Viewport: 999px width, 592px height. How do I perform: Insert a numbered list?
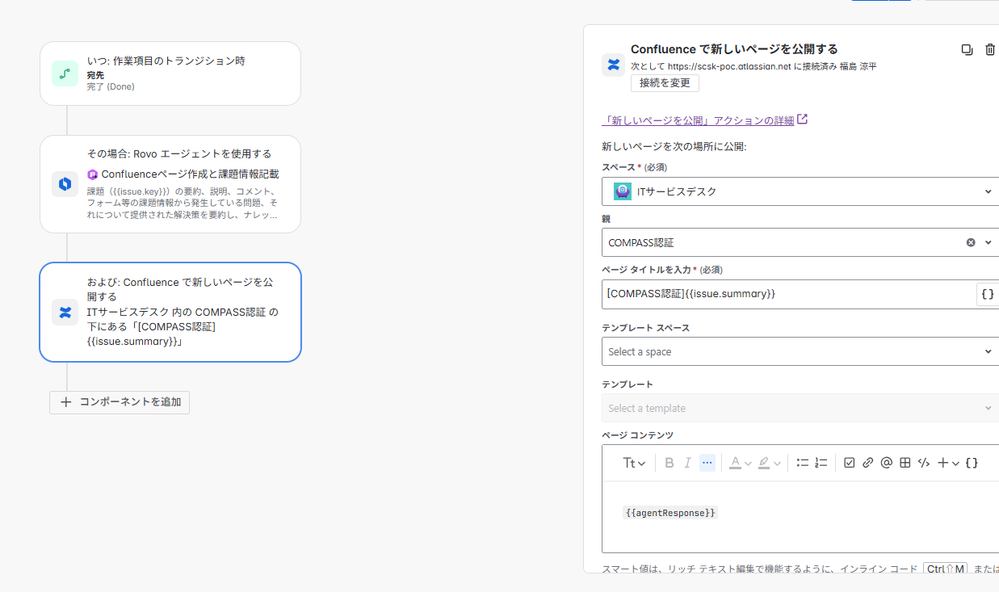(x=821, y=463)
